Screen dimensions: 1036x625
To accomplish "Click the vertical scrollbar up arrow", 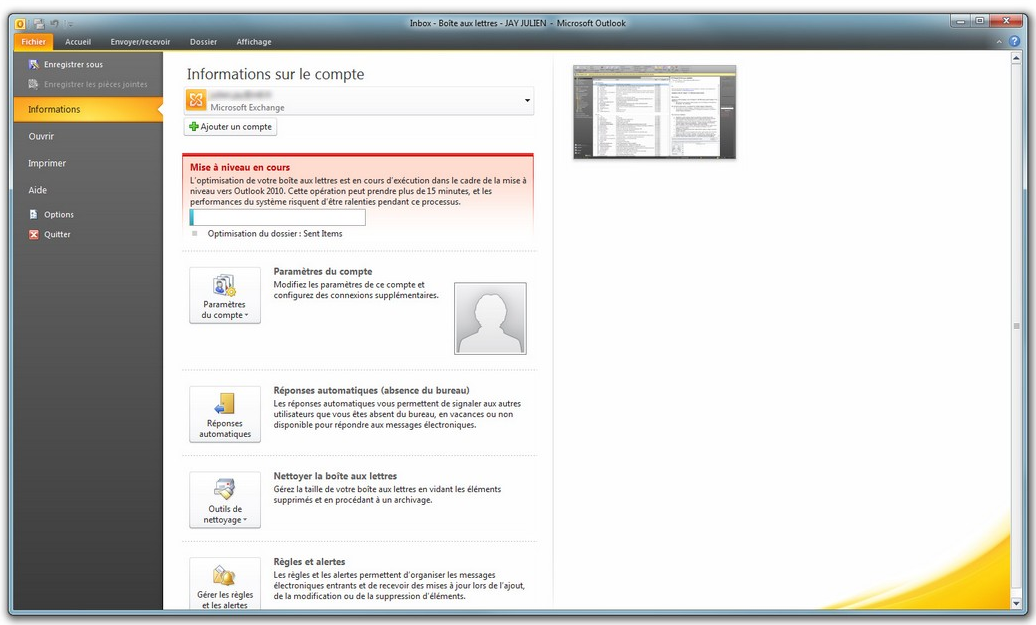I will 1016,58.
